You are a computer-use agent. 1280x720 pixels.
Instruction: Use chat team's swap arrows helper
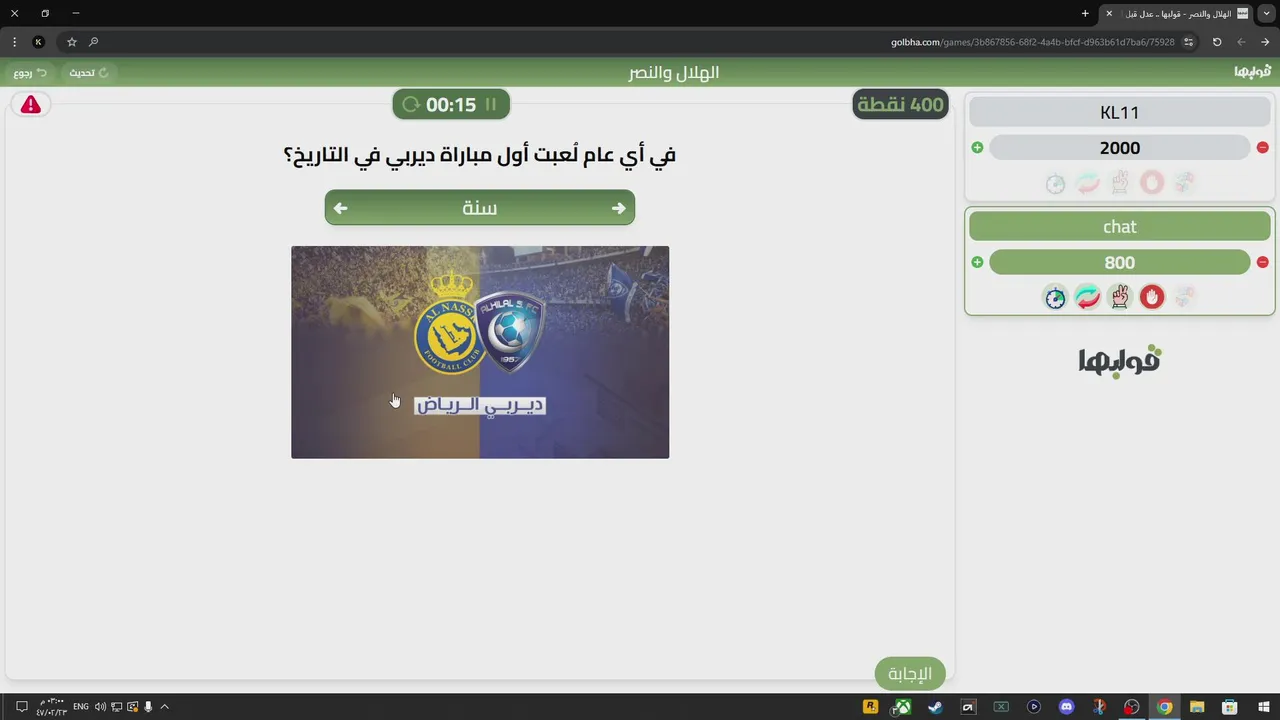1088,297
